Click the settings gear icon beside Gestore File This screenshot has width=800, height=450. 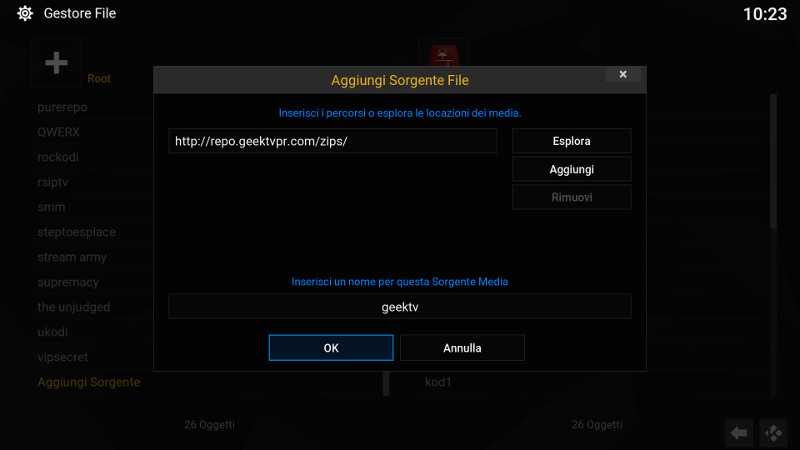(24, 13)
